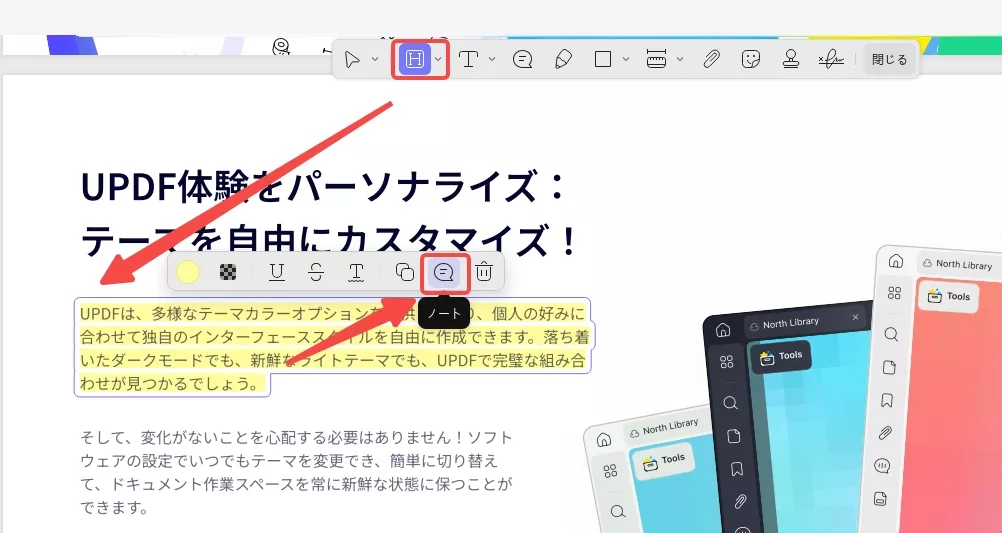
Task: Select the Rectangle shape tool
Action: click(x=603, y=59)
